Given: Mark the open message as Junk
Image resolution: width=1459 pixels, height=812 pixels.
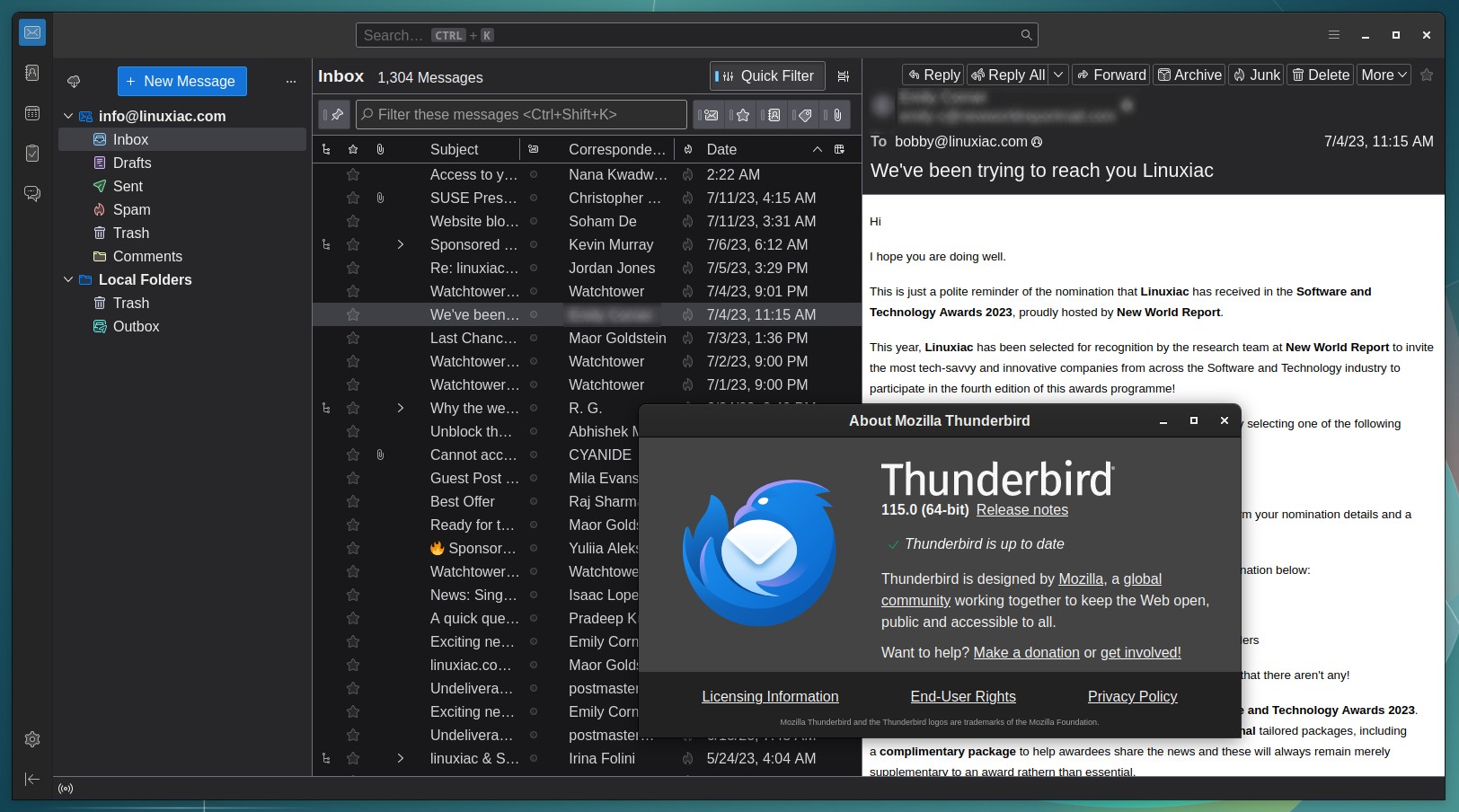Looking at the screenshot, I should 1256,75.
